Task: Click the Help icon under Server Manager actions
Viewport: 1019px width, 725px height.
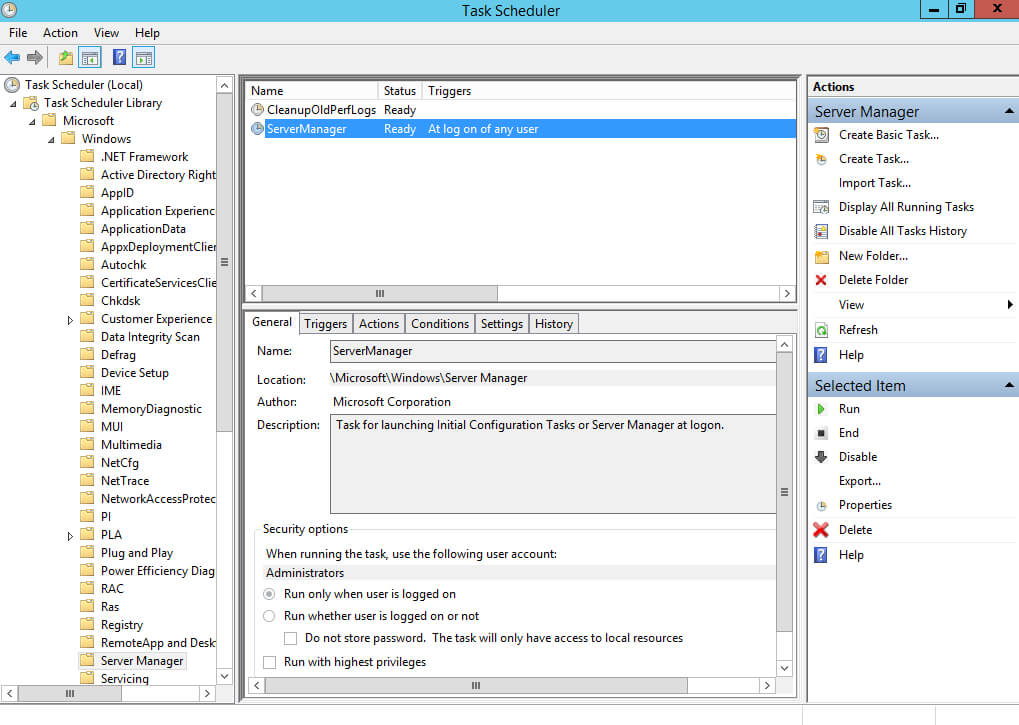Action: [x=821, y=355]
